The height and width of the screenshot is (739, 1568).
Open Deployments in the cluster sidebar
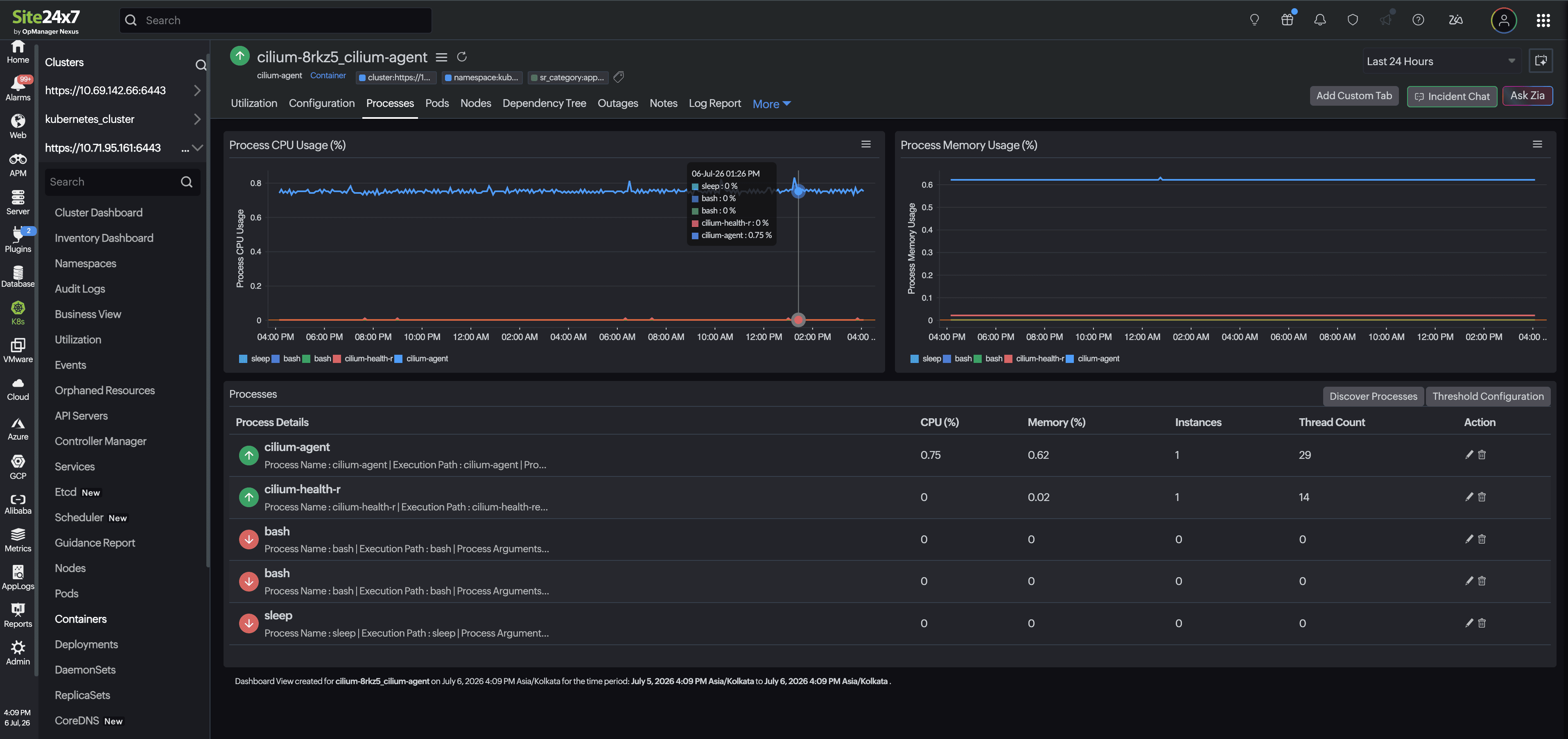pos(86,644)
